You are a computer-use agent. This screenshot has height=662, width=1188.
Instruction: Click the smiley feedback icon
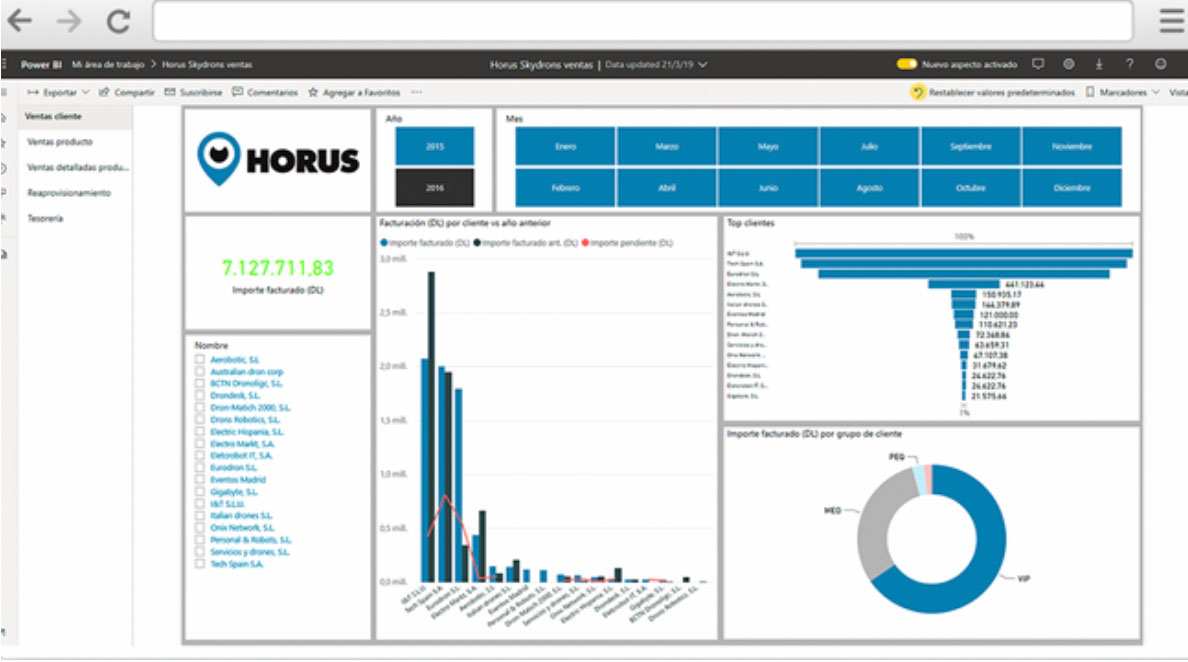pos(1160,64)
